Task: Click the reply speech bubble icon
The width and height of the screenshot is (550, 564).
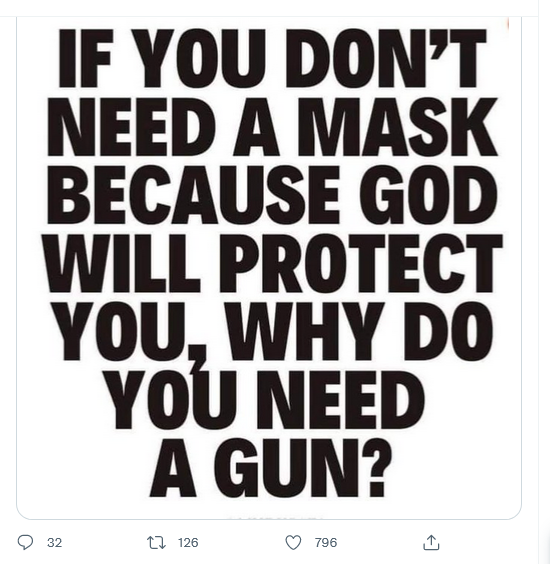Action: (26, 542)
